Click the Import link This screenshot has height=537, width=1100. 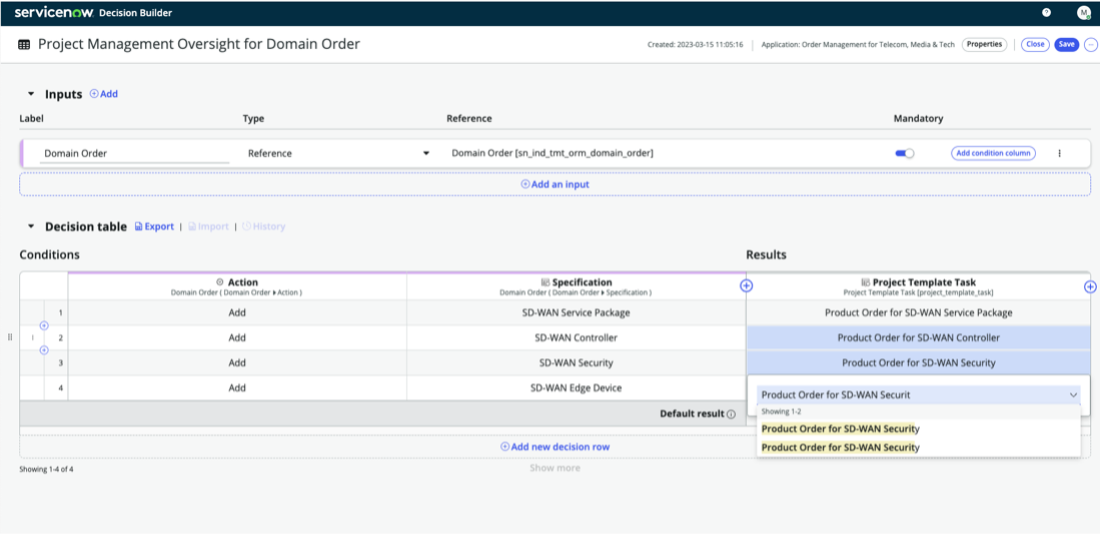click(x=208, y=227)
